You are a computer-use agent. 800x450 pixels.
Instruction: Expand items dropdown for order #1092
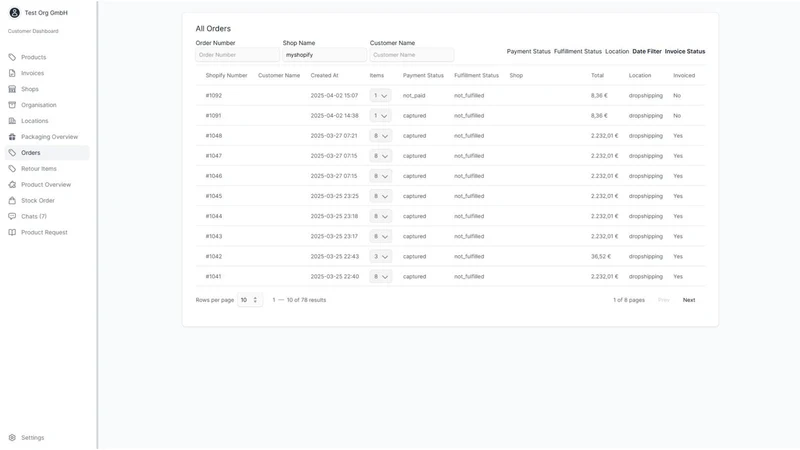coord(380,95)
